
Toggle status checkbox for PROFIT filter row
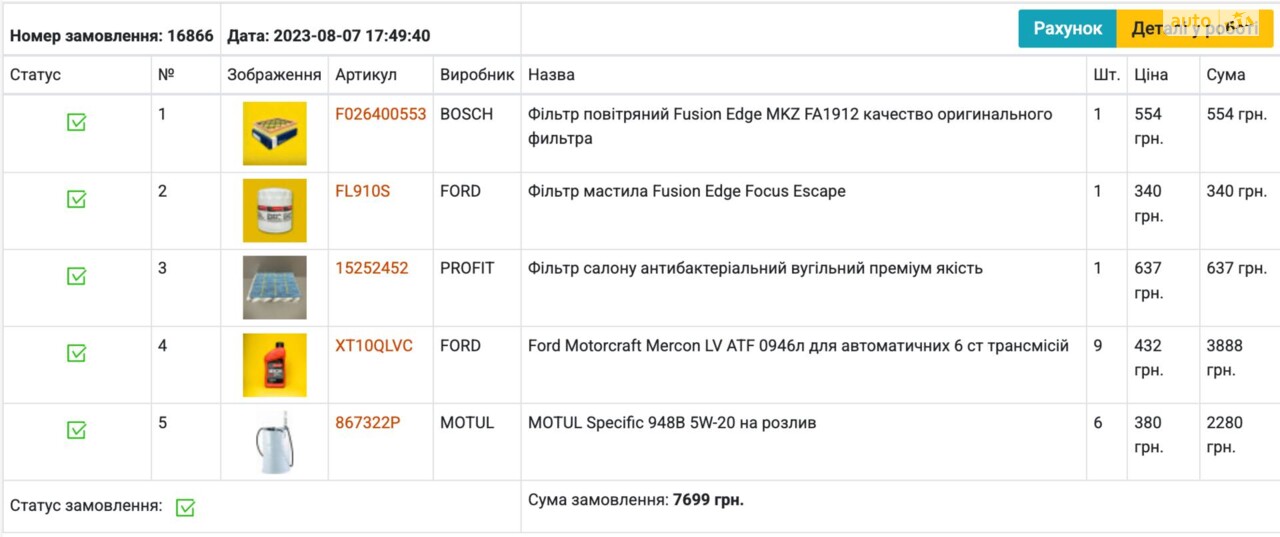click(76, 276)
